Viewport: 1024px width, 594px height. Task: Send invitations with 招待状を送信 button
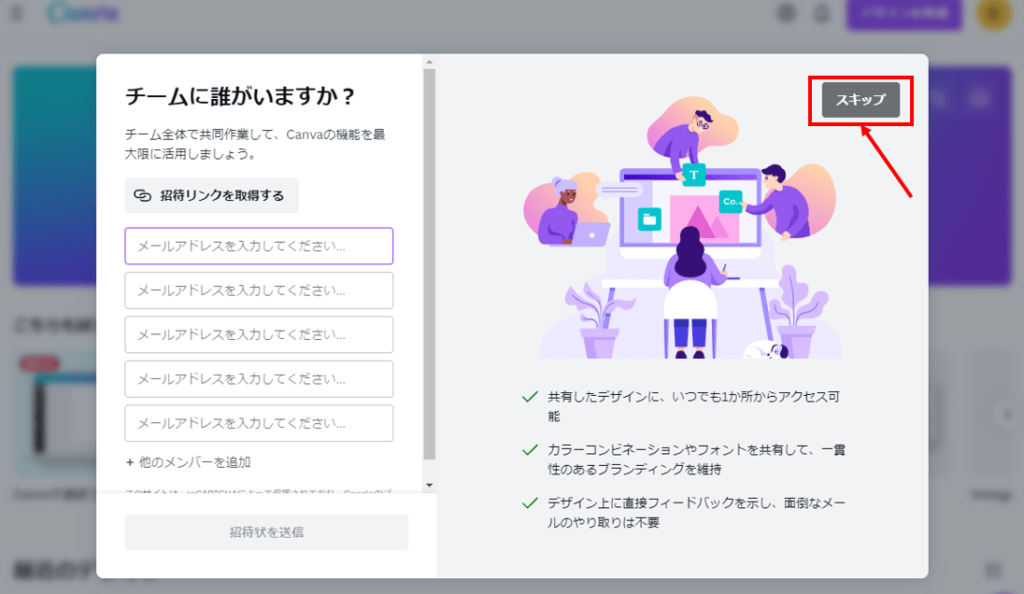266,532
